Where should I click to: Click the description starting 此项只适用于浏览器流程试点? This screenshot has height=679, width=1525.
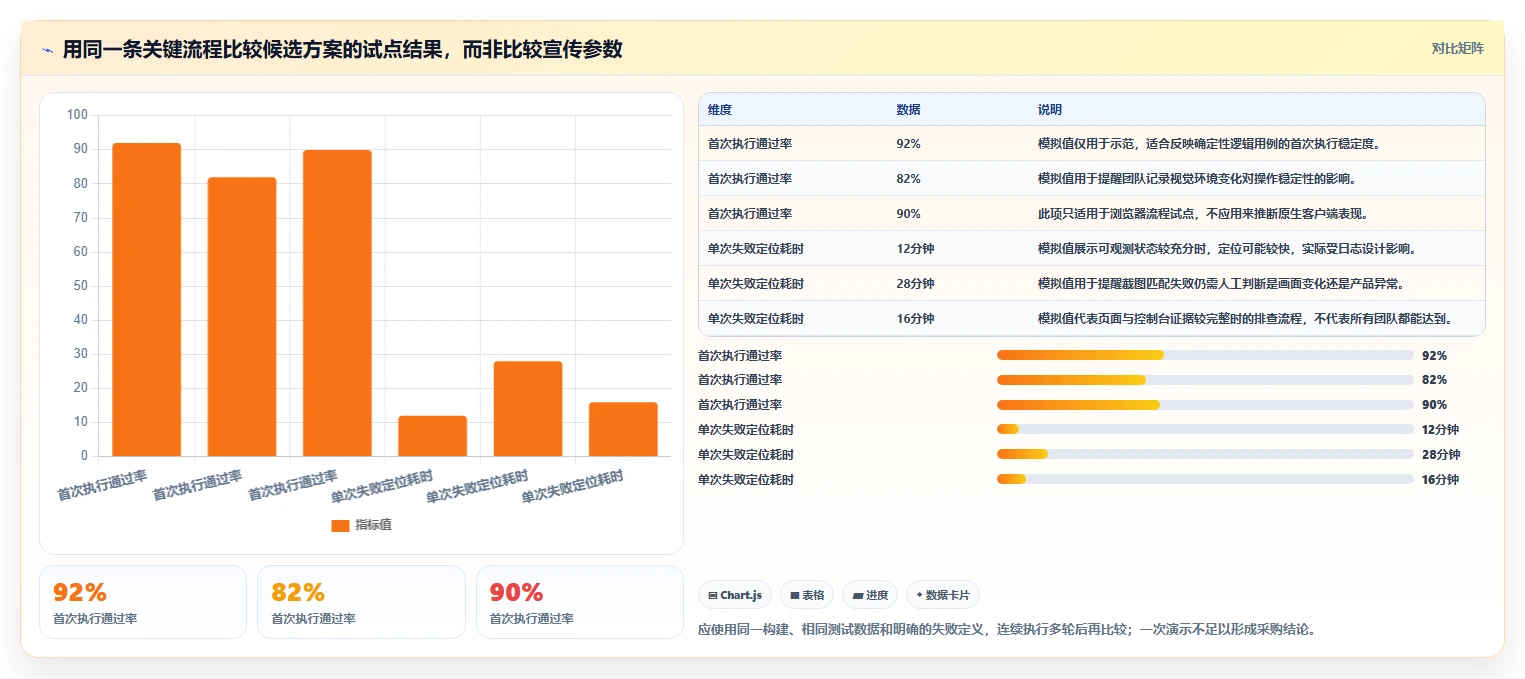(x=1203, y=214)
